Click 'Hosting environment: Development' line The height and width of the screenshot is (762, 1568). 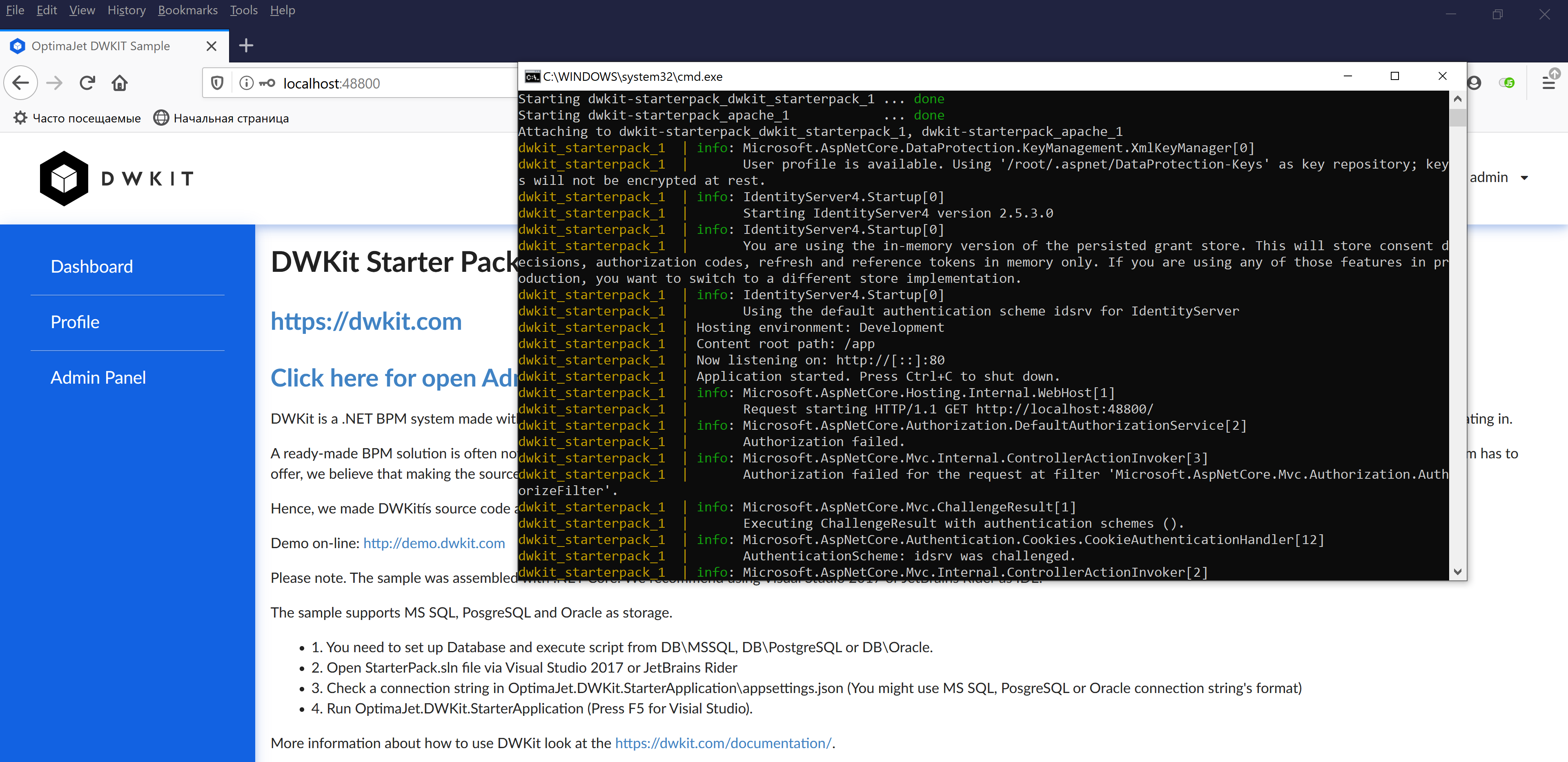coord(820,327)
